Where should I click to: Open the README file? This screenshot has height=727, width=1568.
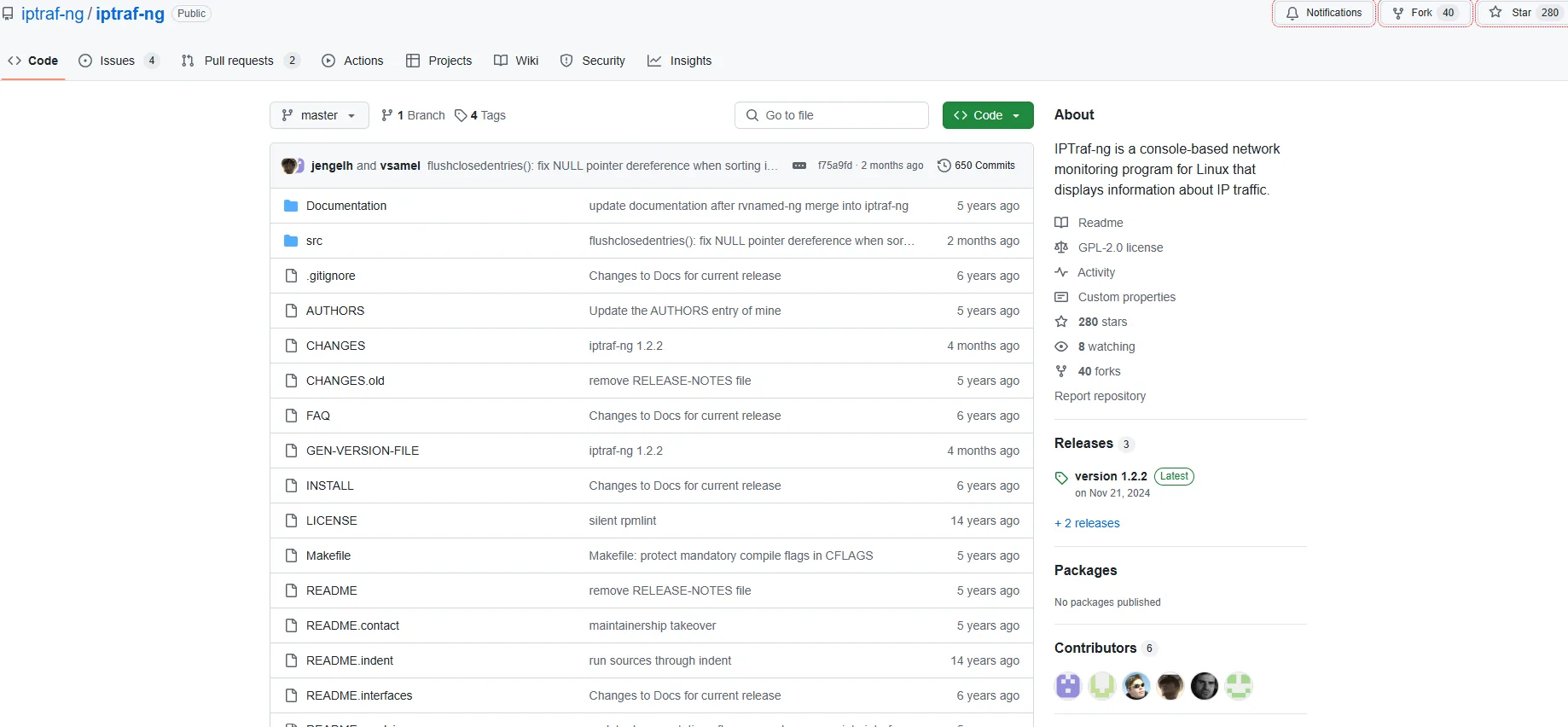(332, 590)
